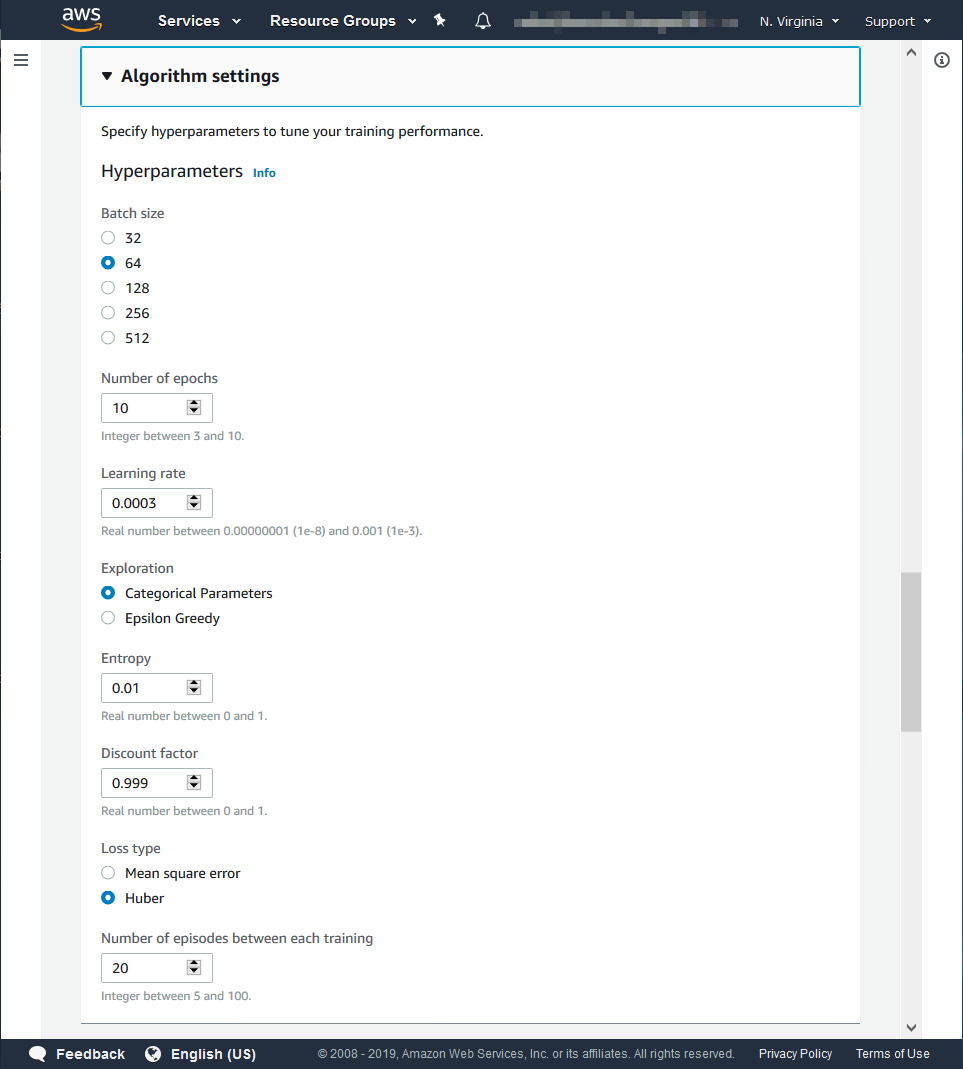
Task: Click the globe language icon
Action: coord(153,1054)
